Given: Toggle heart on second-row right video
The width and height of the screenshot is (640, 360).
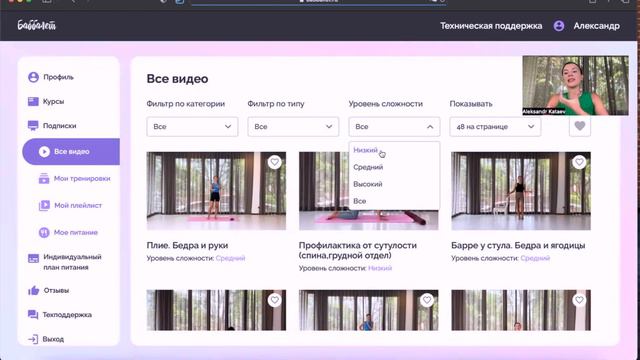Looking at the screenshot, I should [x=579, y=300].
